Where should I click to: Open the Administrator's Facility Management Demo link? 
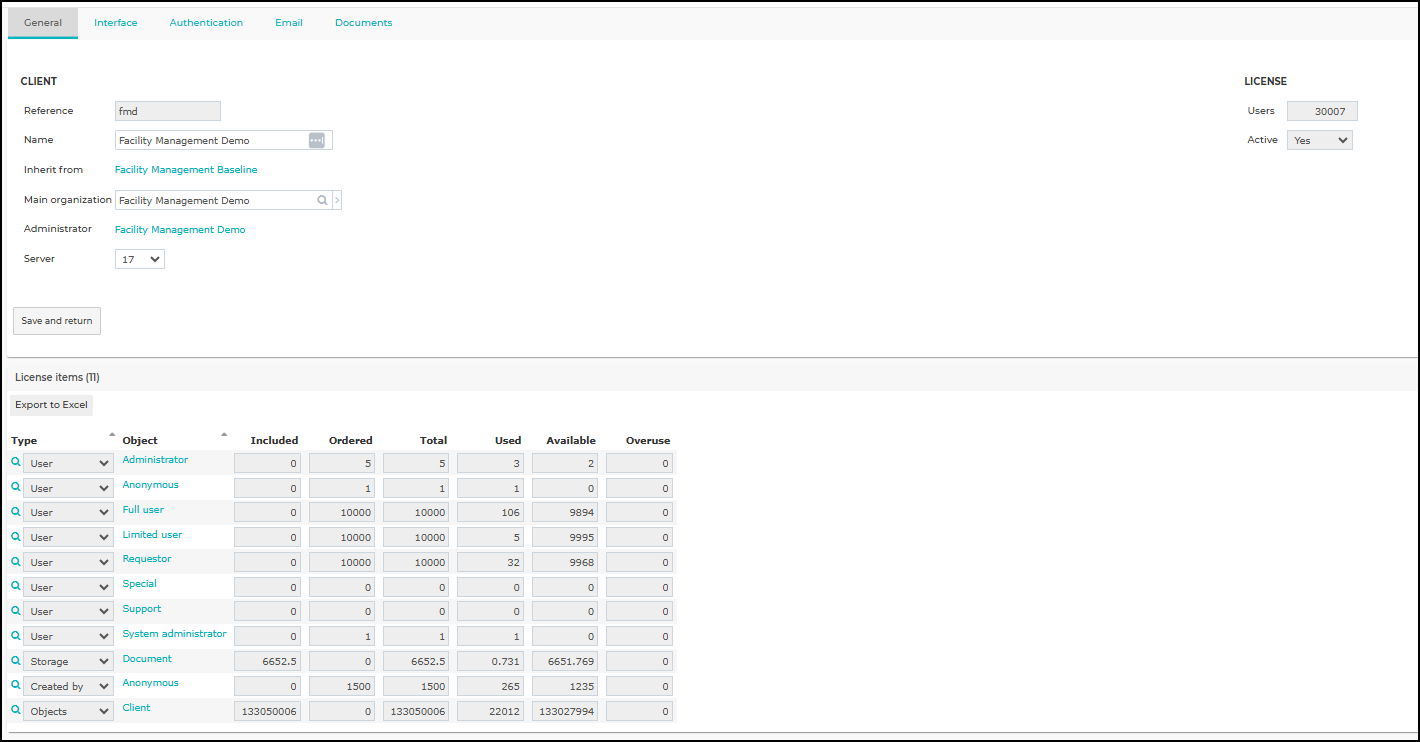[x=180, y=229]
